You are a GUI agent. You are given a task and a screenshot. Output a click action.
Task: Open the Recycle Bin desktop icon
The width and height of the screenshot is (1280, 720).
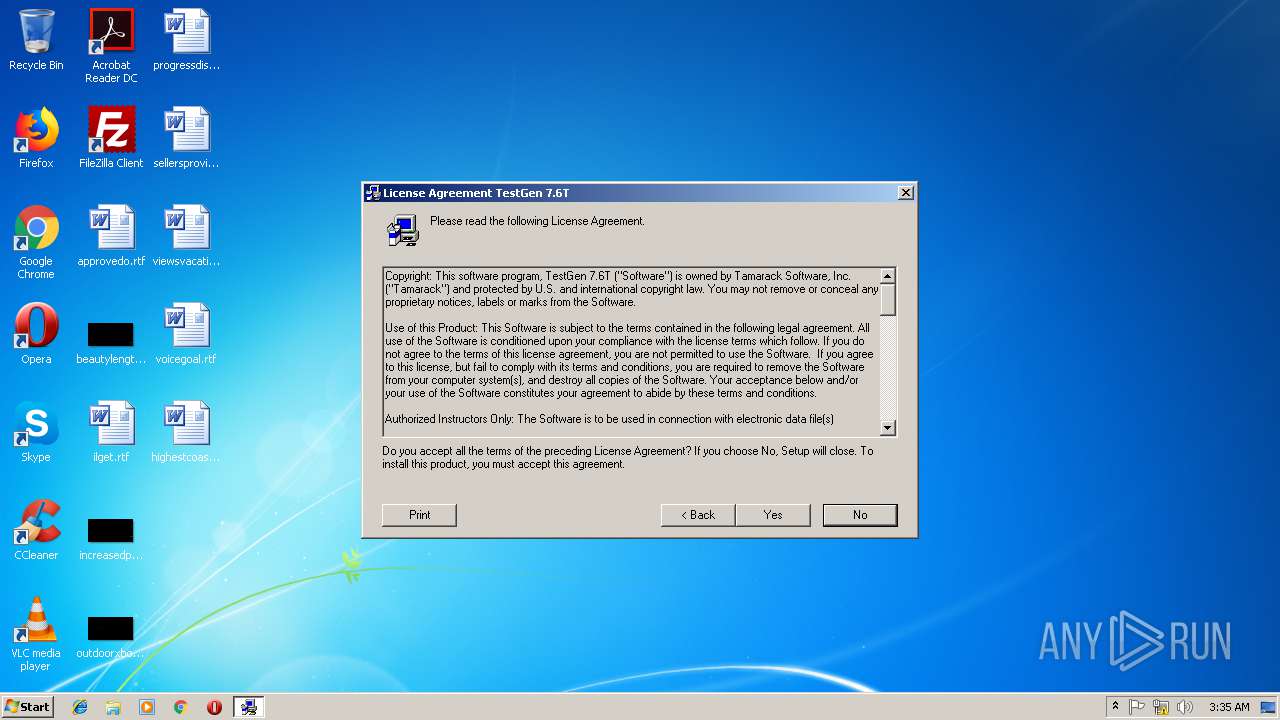[x=36, y=40]
